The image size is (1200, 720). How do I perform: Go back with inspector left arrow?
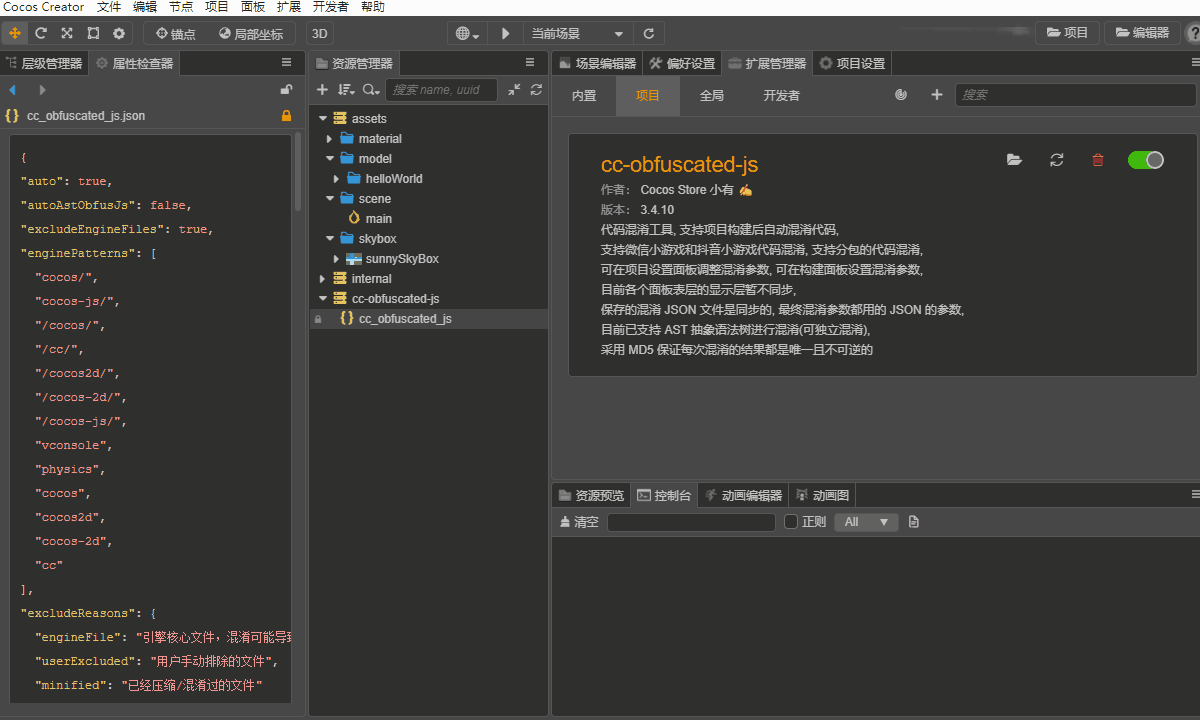[13, 90]
